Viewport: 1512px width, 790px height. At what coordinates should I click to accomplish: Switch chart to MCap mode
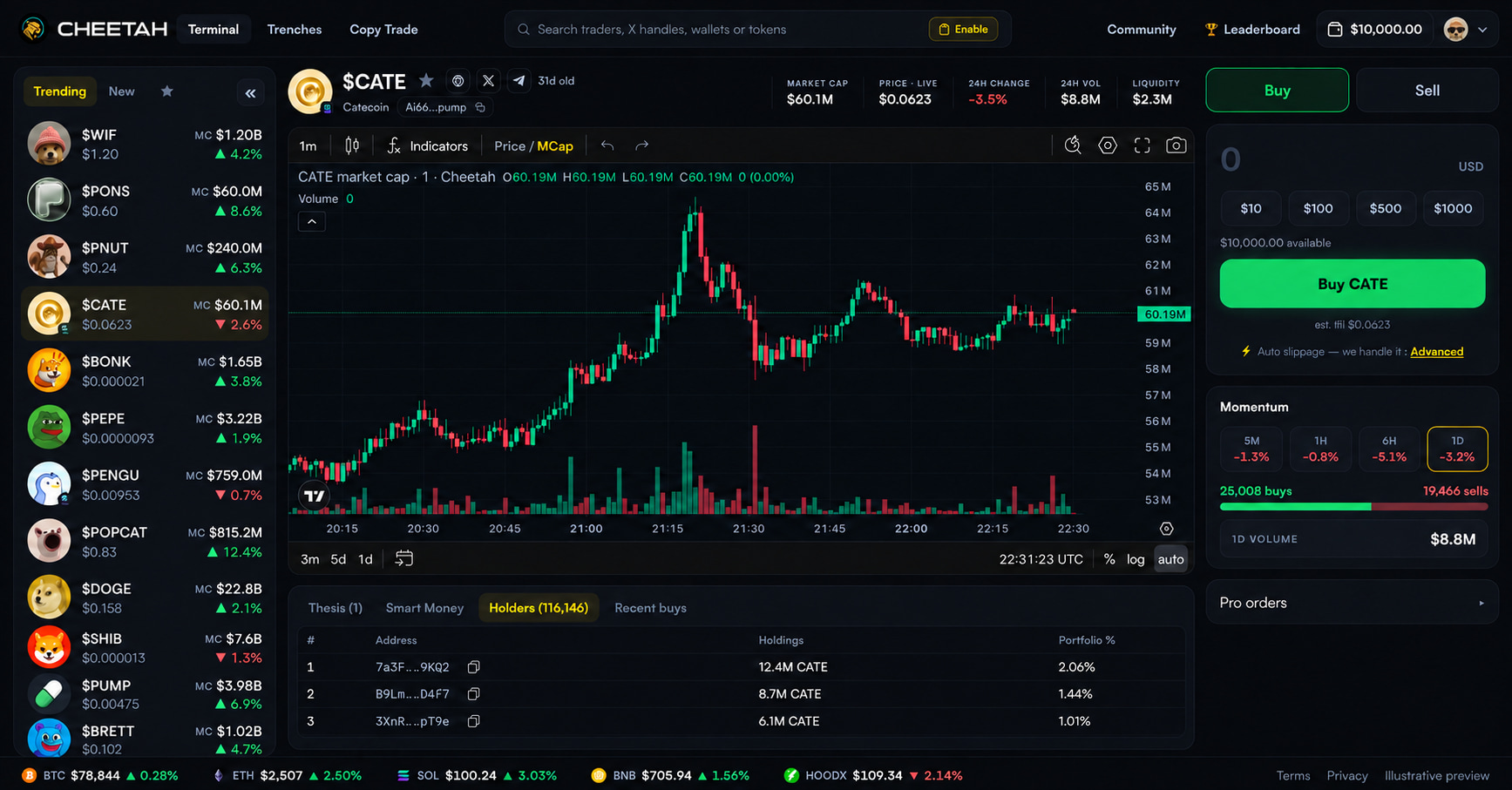click(x=555, y=146)
